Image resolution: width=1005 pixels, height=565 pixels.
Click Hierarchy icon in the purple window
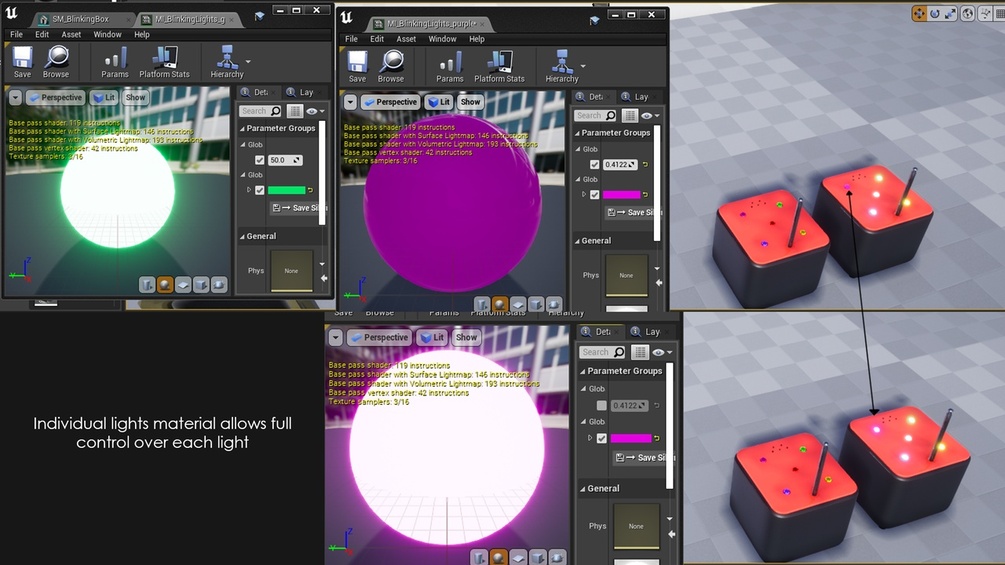[562, 67]
